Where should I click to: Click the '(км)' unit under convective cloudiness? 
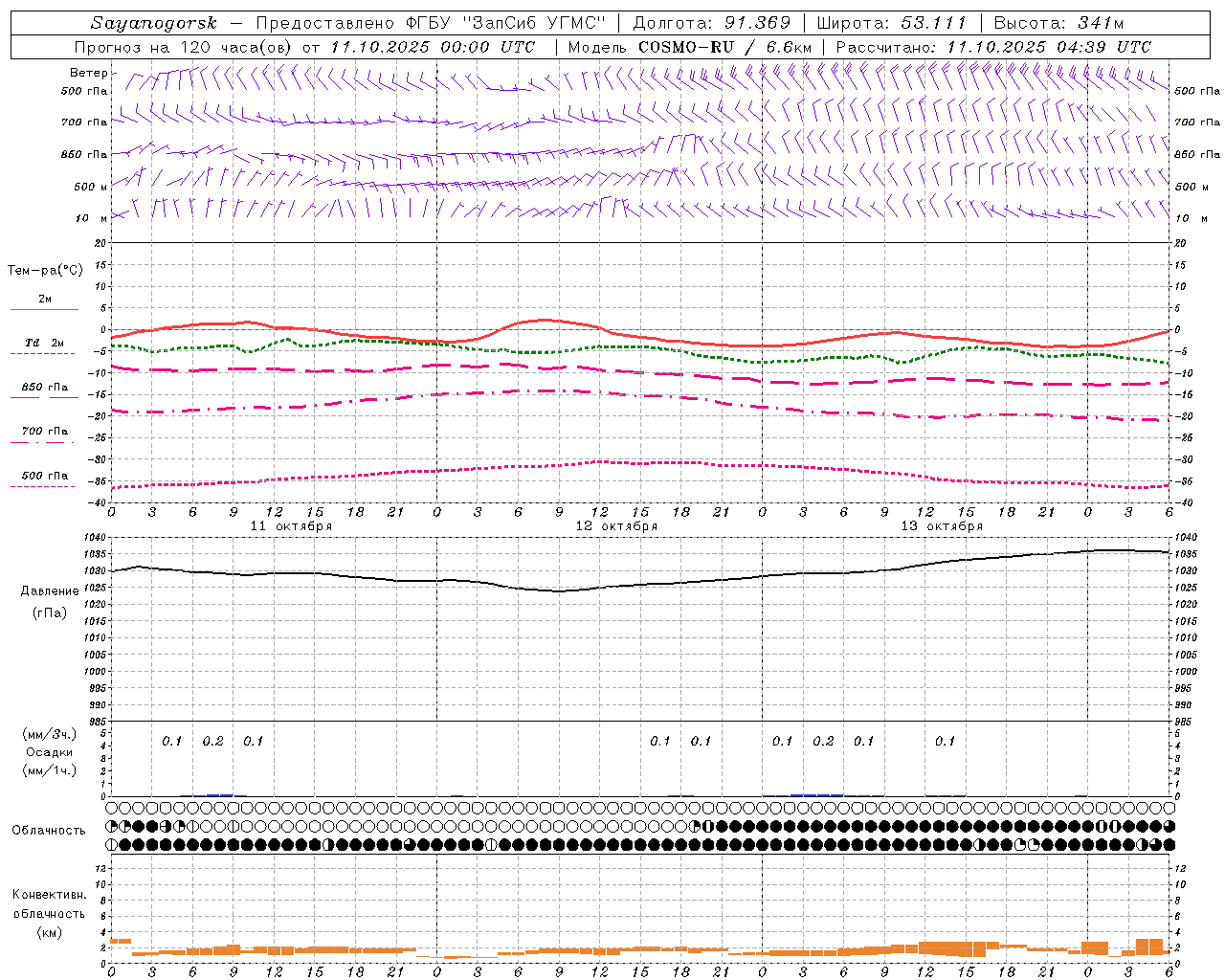tap(50, 932)
